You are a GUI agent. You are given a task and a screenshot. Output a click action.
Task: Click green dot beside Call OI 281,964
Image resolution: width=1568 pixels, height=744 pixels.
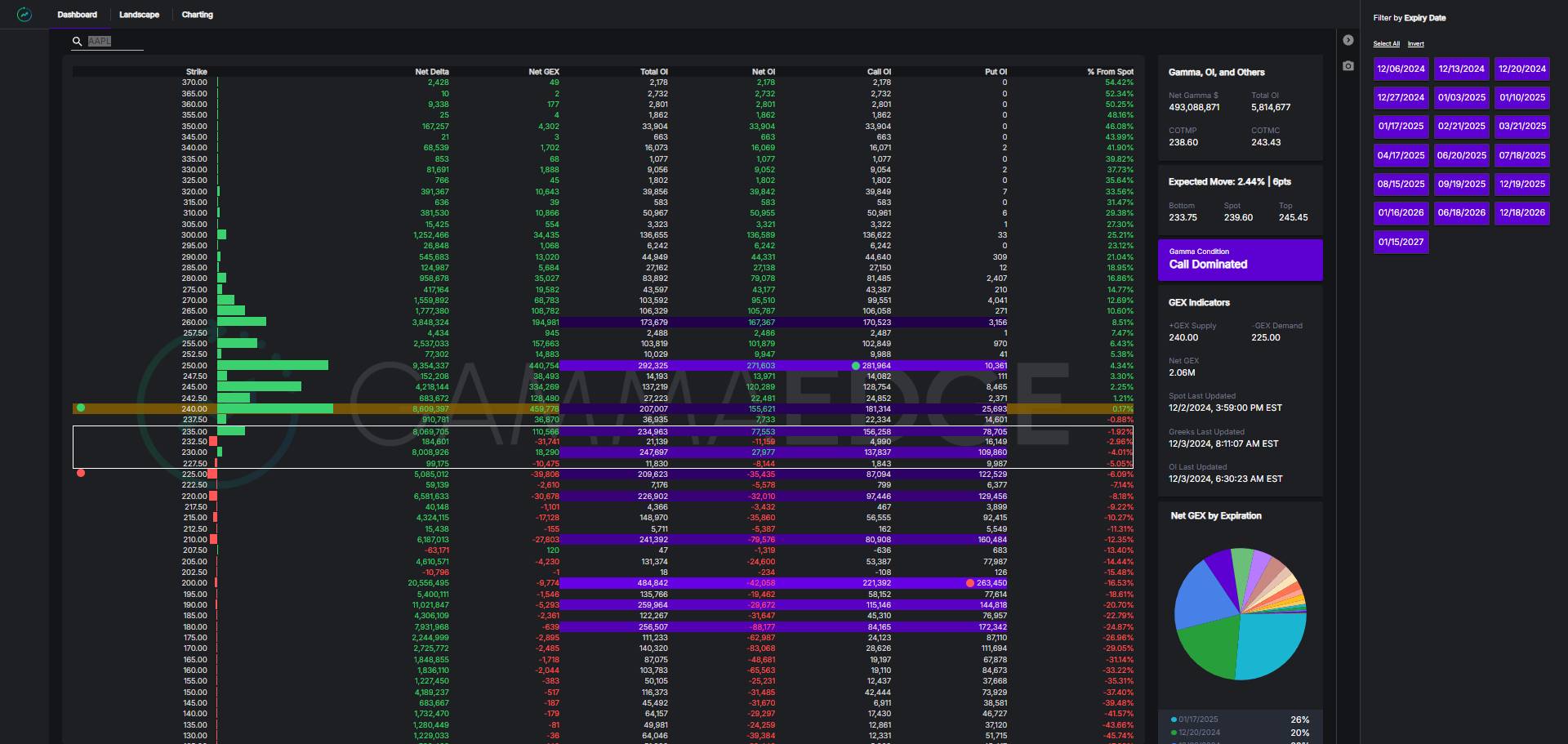point(855,366)
